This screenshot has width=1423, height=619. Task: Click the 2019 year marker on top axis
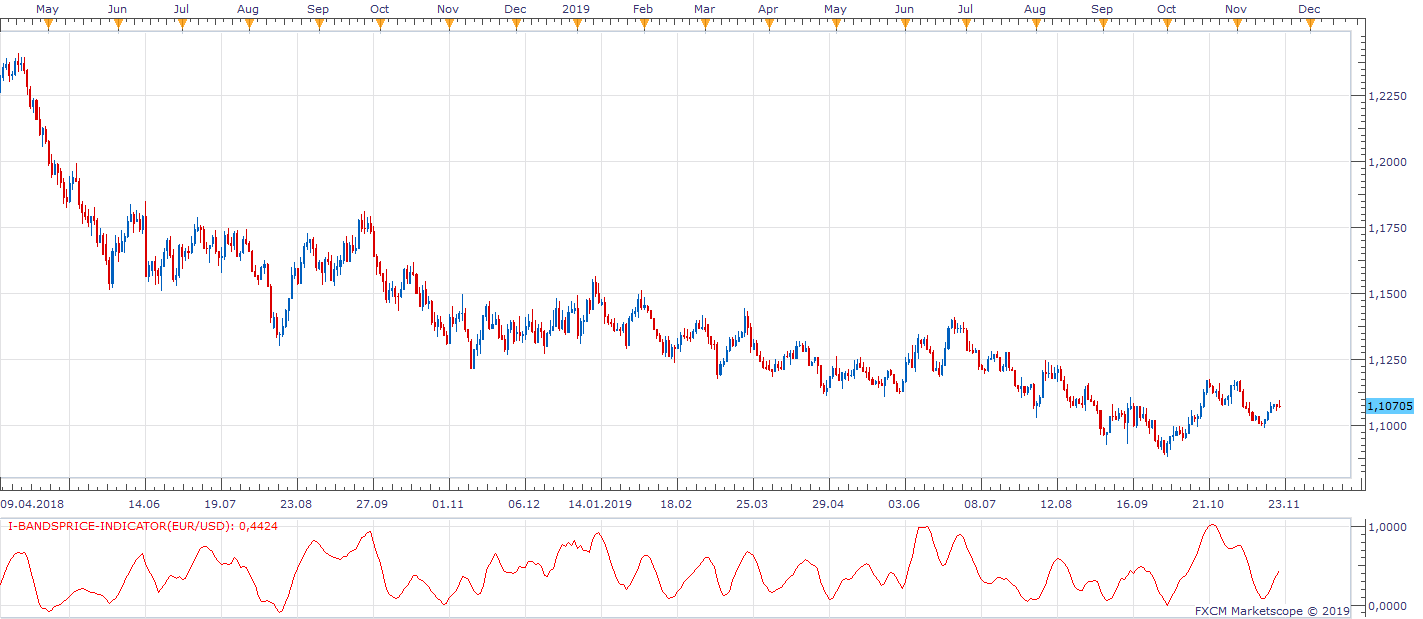point(576,9)
